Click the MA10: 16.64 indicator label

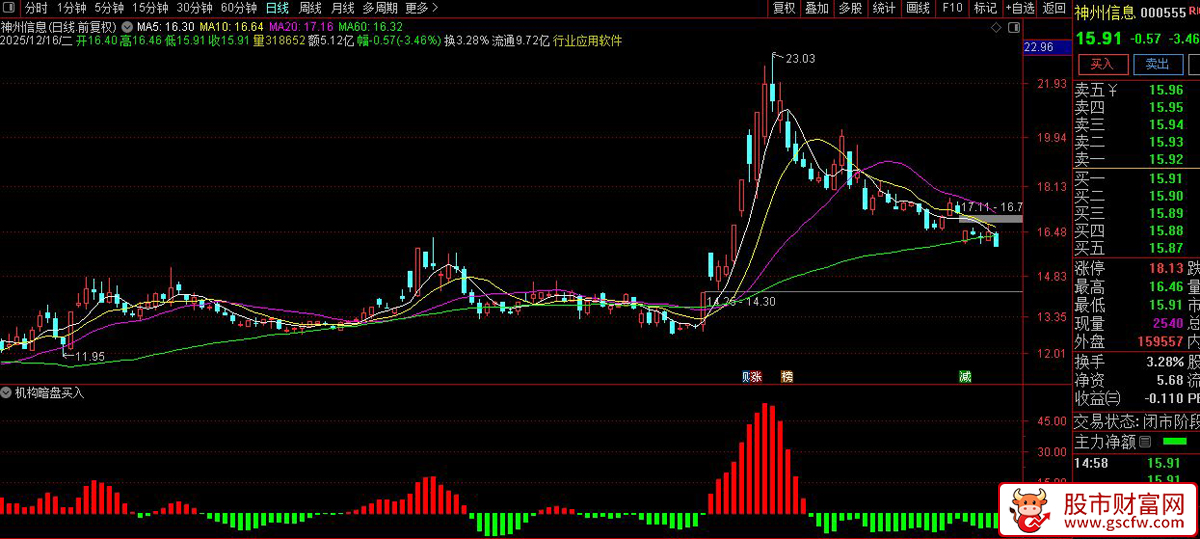(232, 26)
